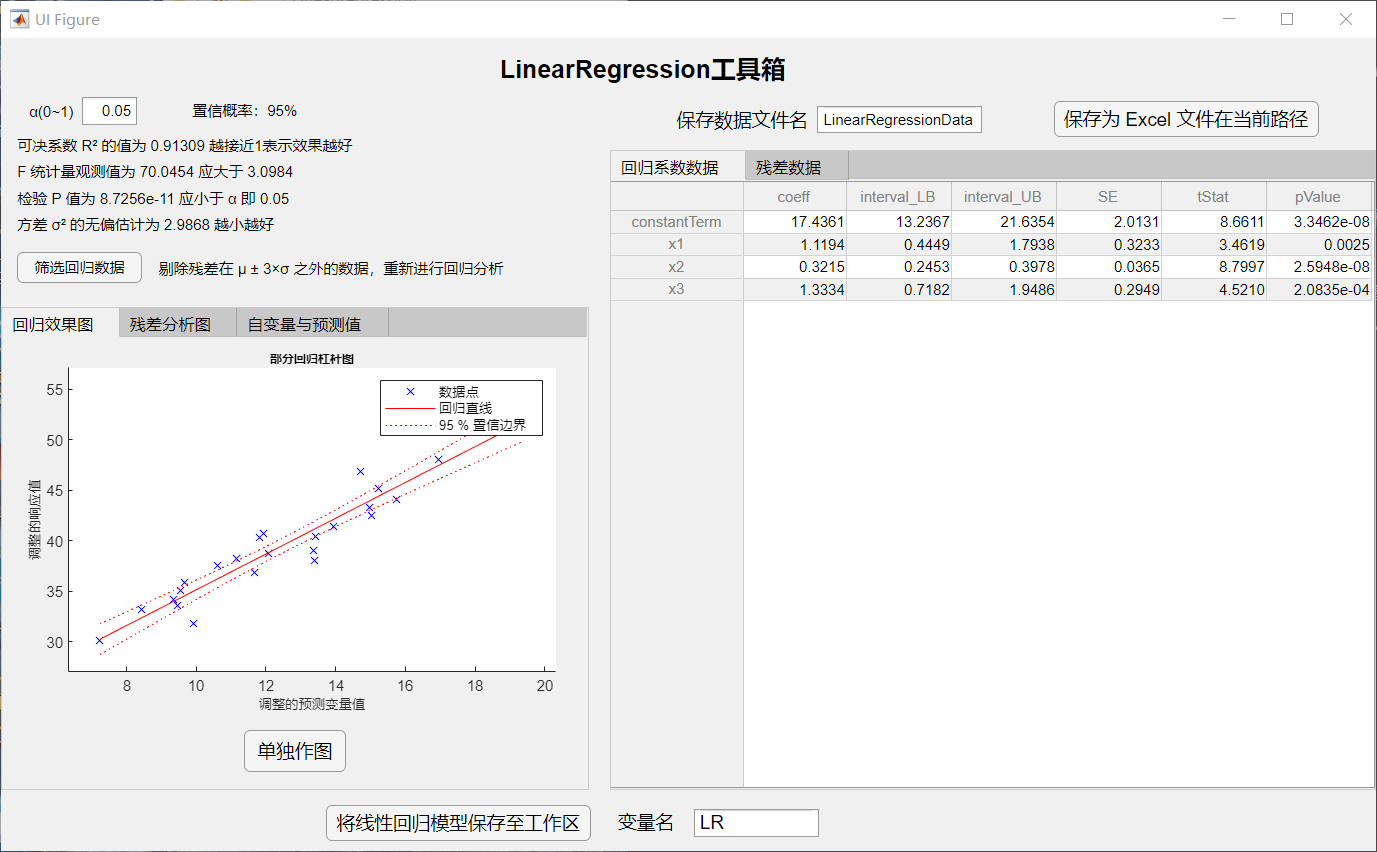
Task: Click the LR variable name field
Action: point(755,823)
